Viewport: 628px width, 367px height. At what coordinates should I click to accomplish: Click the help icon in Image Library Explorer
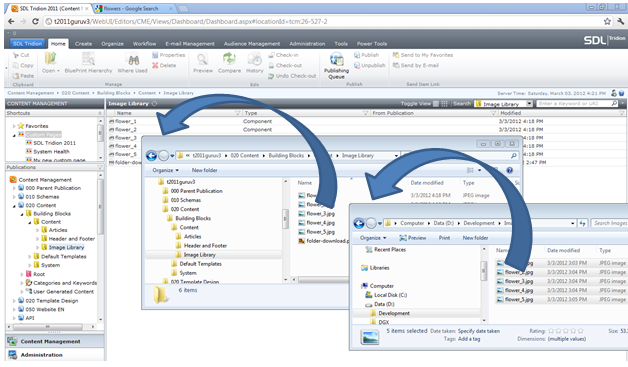(x=509, y=170)
